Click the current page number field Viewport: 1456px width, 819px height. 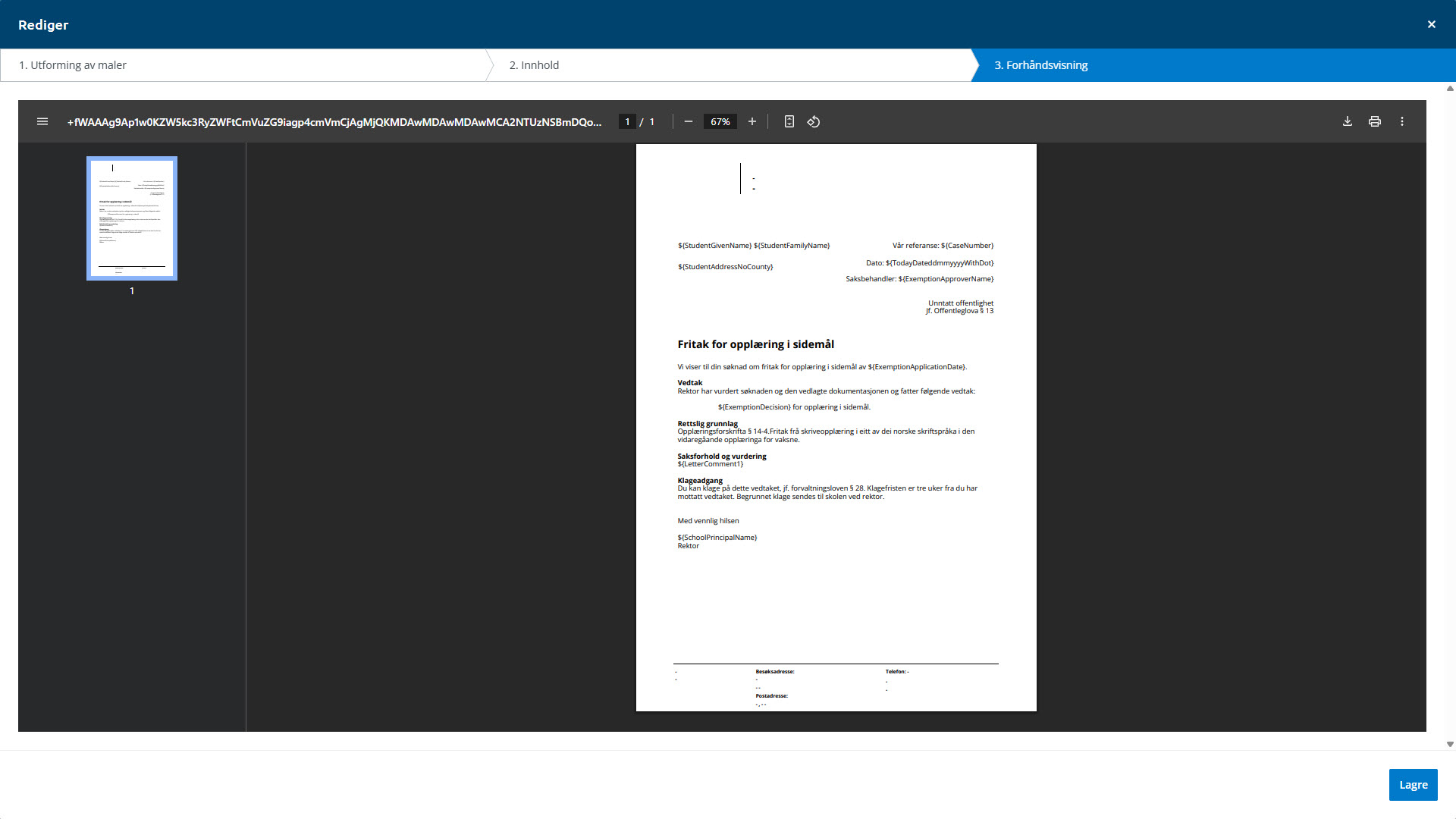pos(627,121)
